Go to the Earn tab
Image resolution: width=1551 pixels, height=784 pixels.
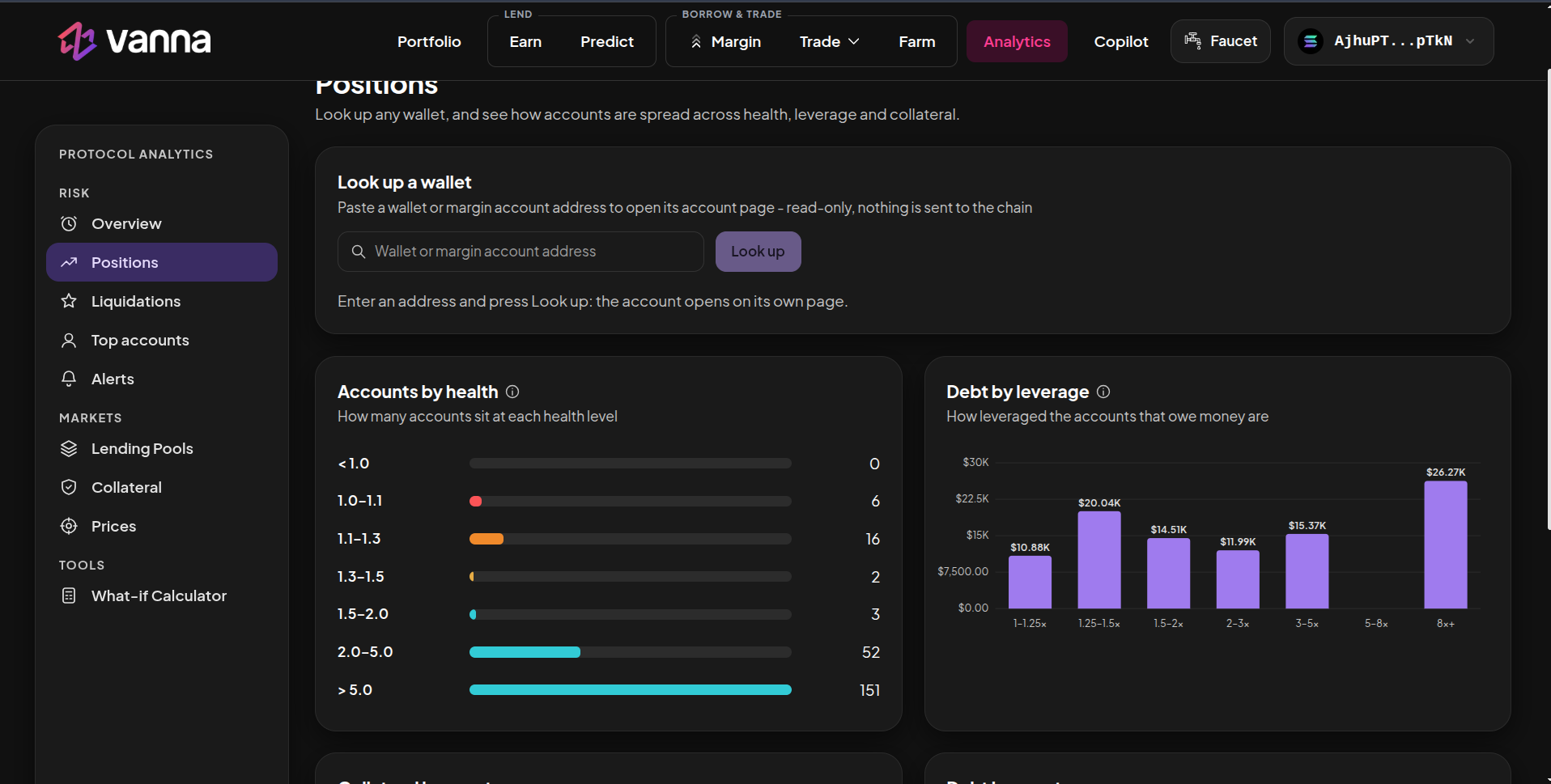pos(525,41)
